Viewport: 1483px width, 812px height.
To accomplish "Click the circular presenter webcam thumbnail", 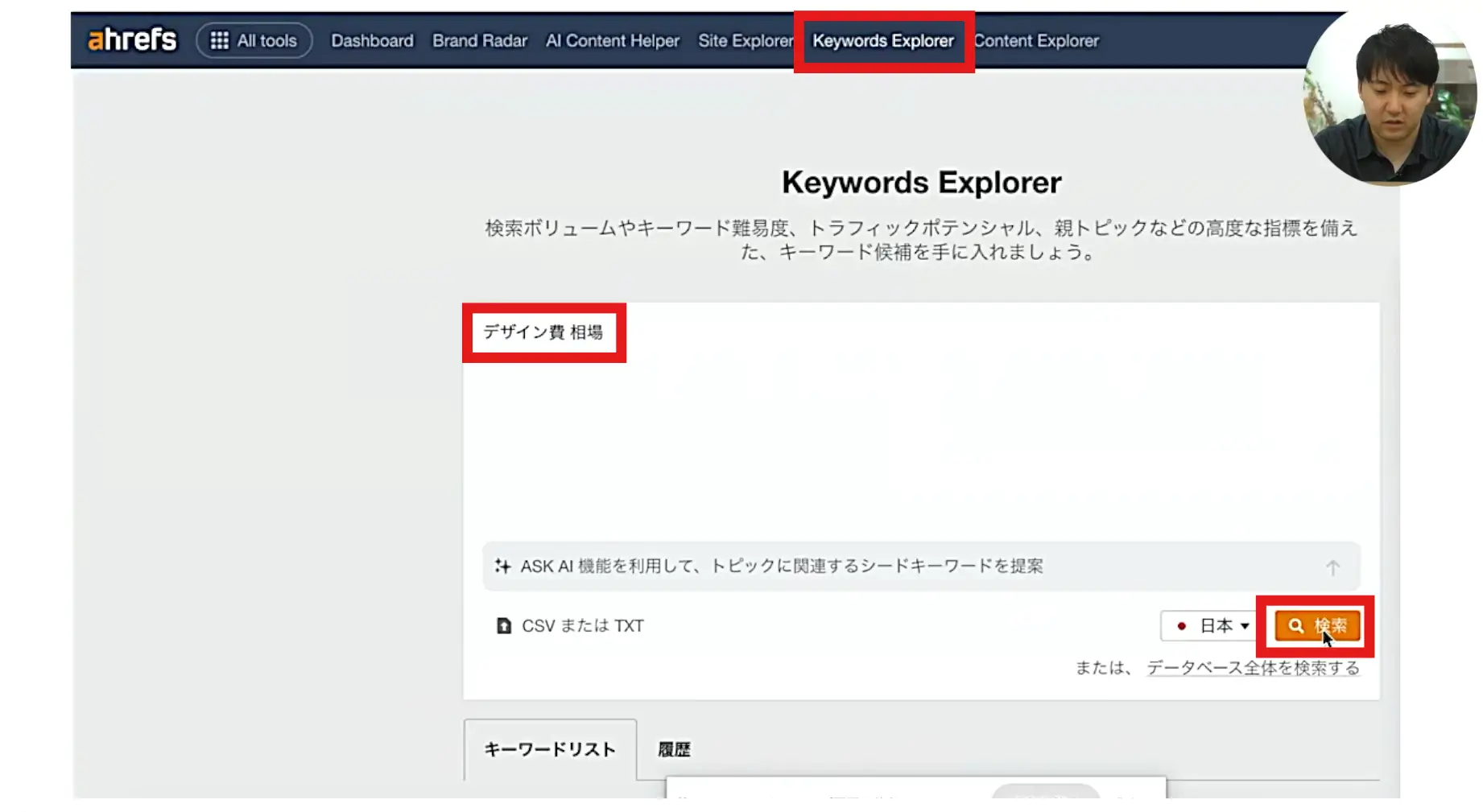I will pos(1390,97).
